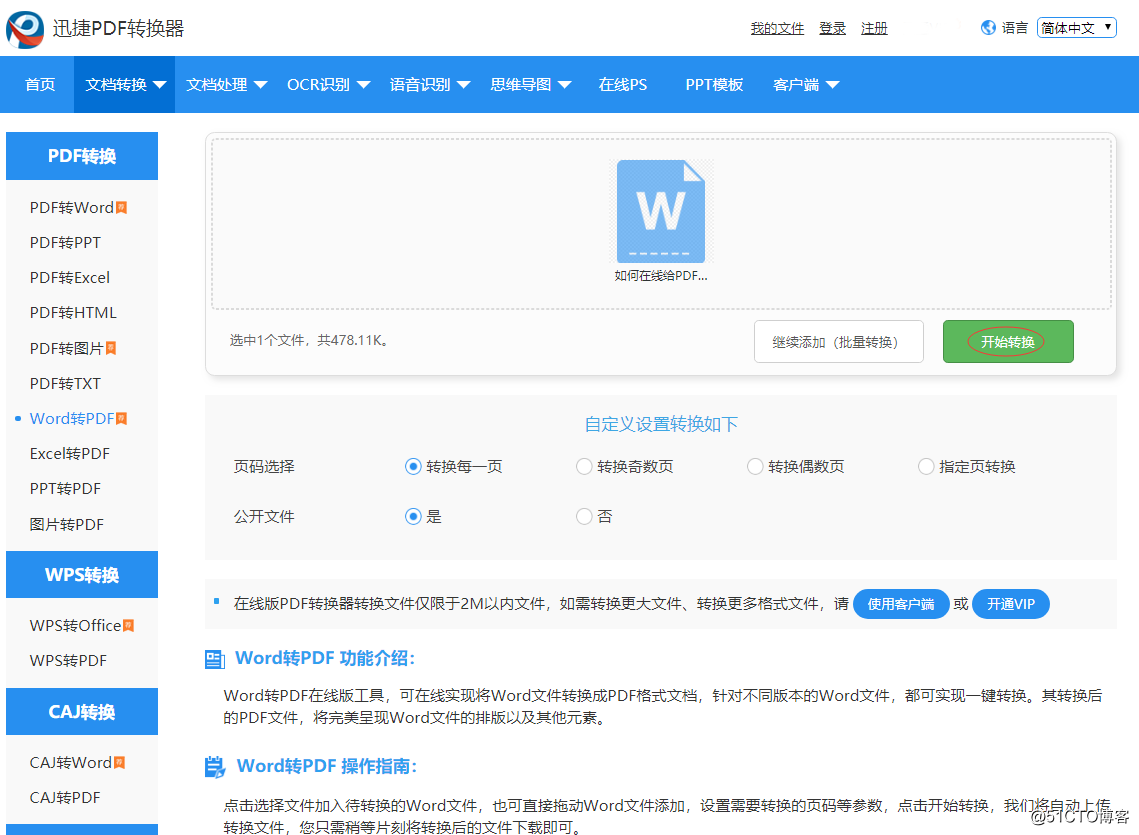Click the PDF转换 sidebar header
Screen dimensions: 1139x835
(82, 156)
